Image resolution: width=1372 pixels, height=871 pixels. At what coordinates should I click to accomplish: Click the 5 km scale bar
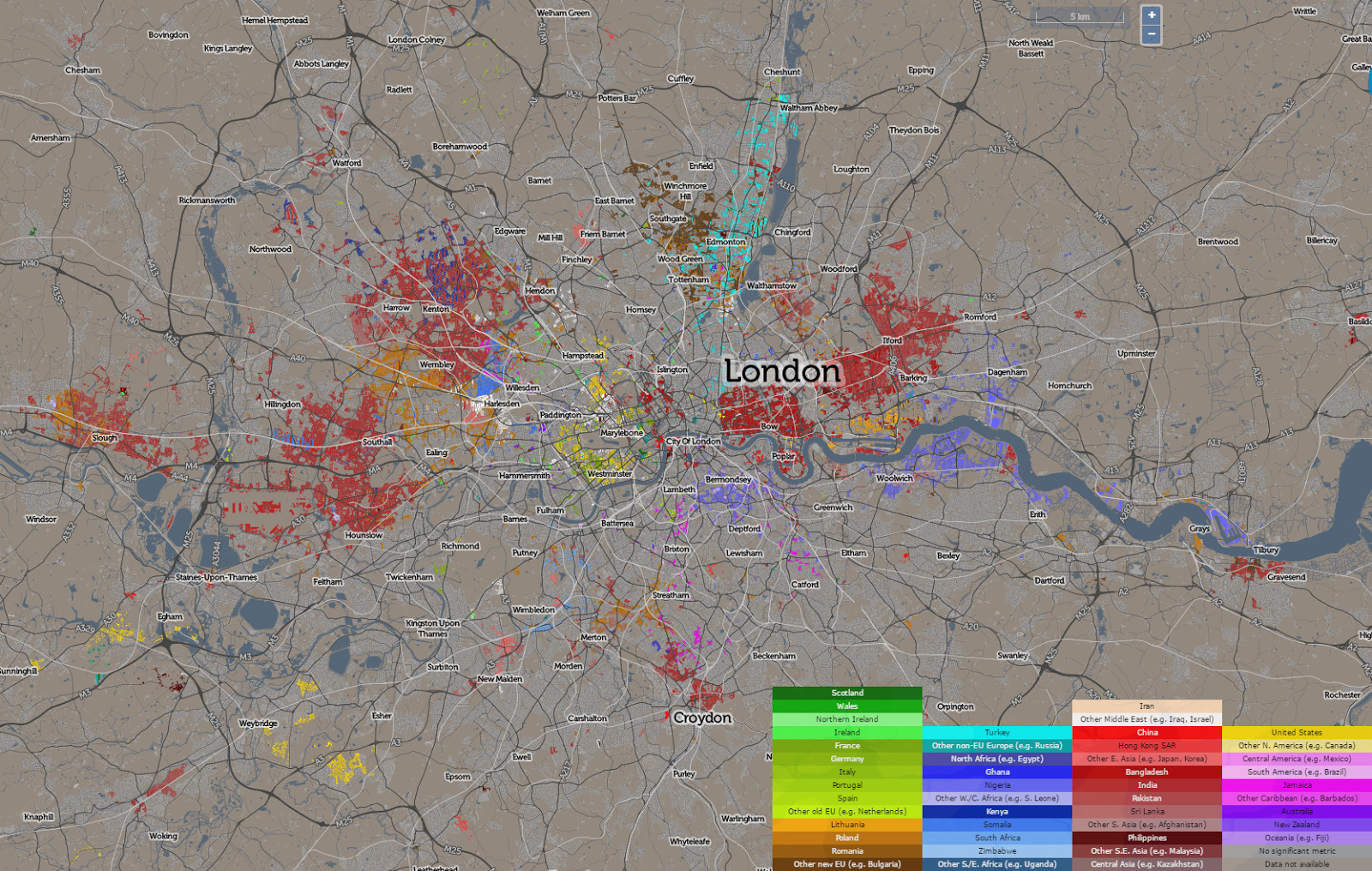click(x=1080, y=17)
